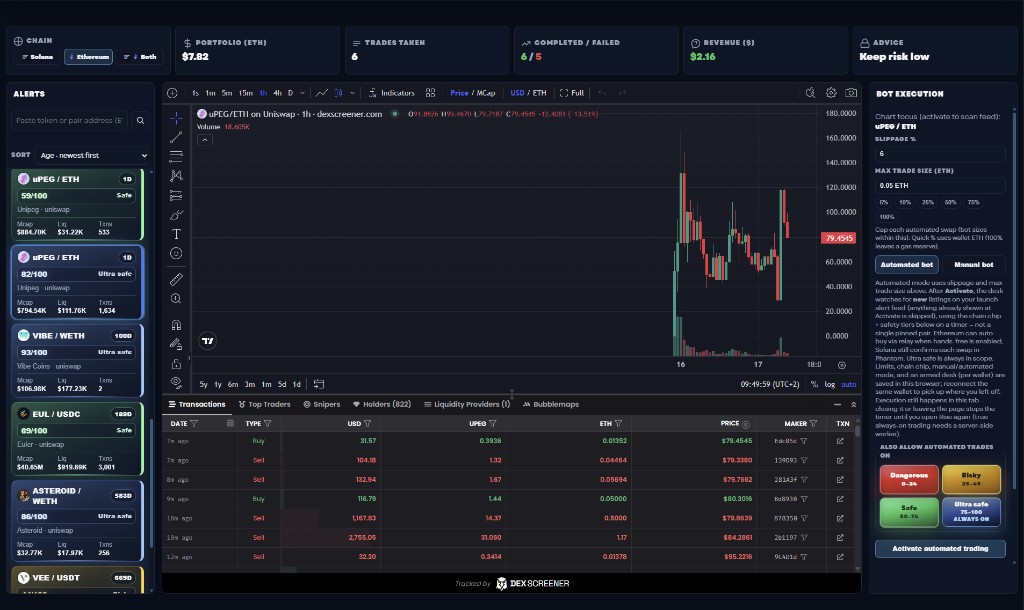Take a chart snapshot with camera icon
1024x610 pixels.
coord(851,93)
